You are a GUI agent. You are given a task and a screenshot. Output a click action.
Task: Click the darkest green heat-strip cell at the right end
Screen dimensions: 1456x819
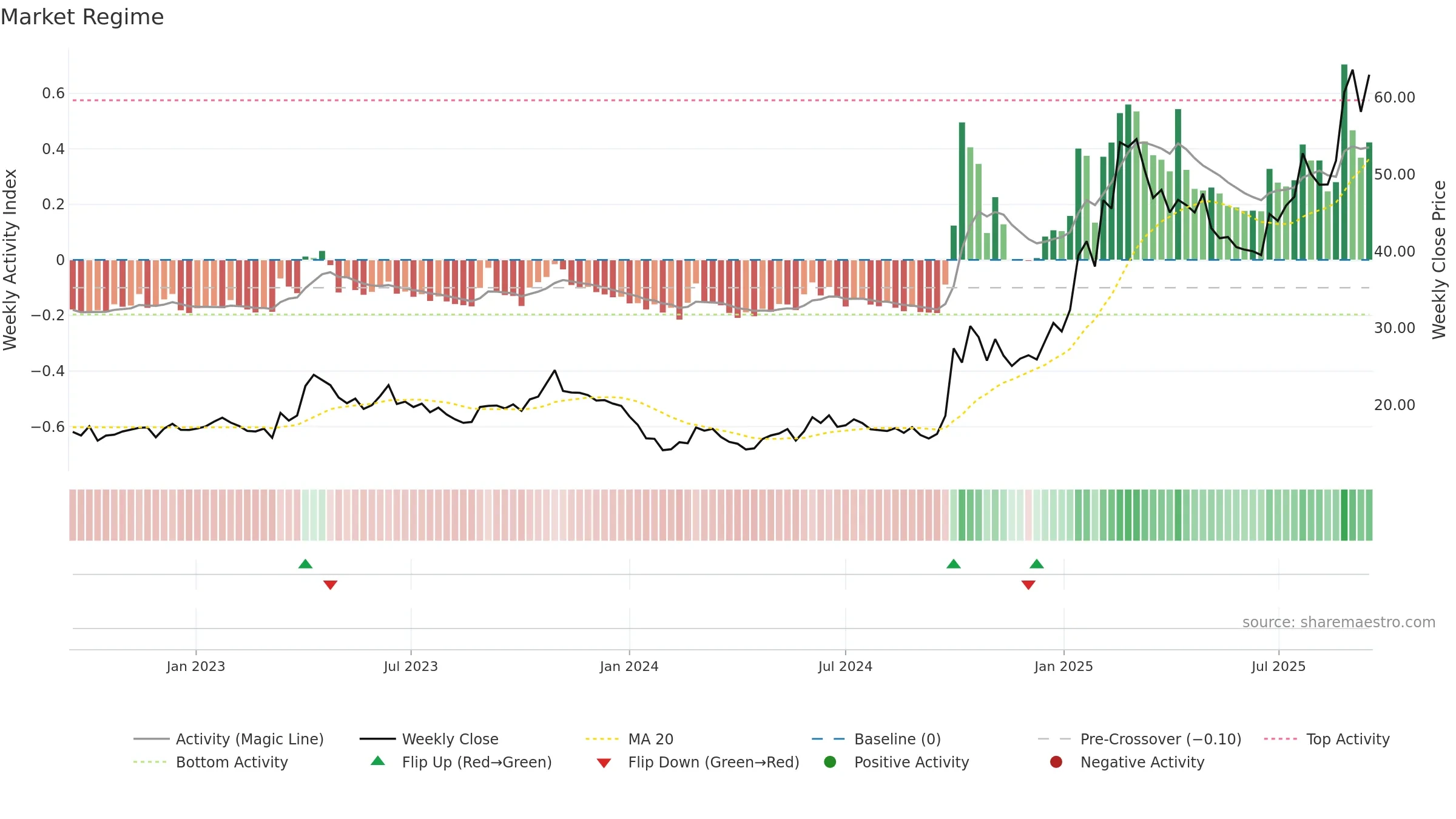(1344, 515)
